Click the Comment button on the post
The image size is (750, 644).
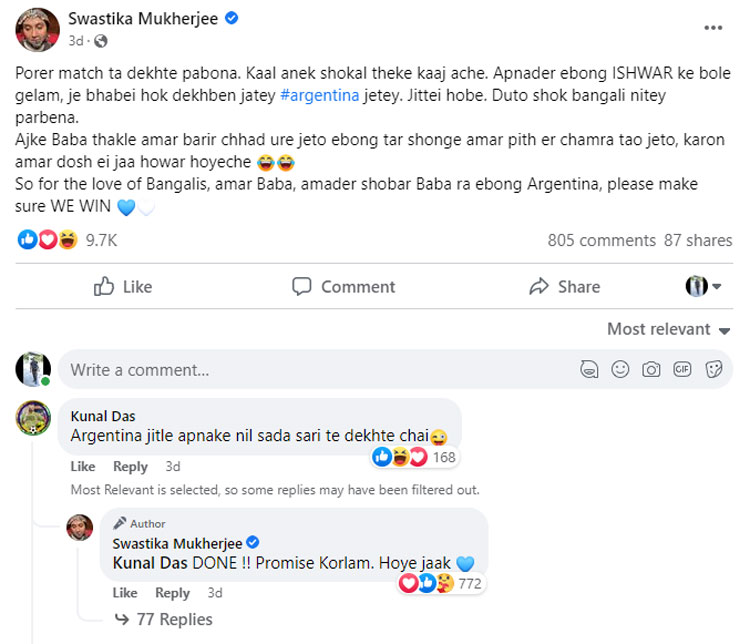(344, 287)
